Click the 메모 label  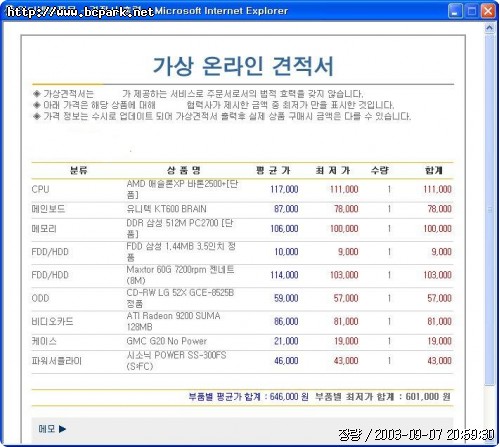(47, 429)
